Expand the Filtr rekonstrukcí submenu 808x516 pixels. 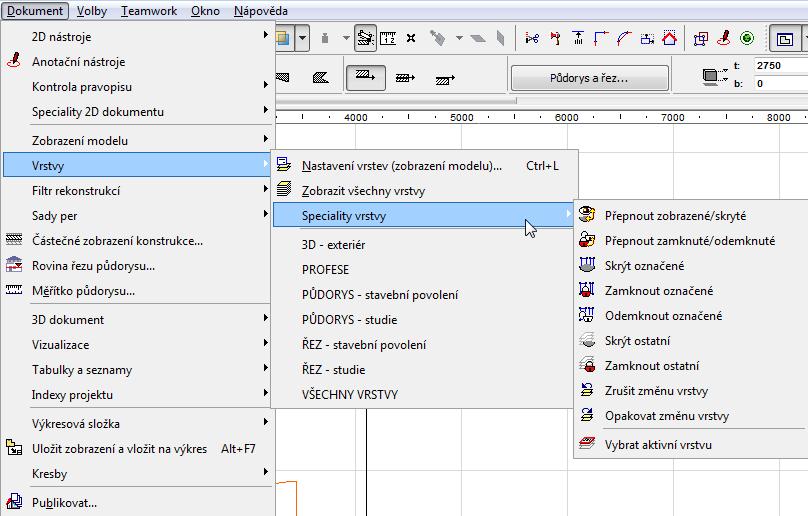click(x=137, y=190)
